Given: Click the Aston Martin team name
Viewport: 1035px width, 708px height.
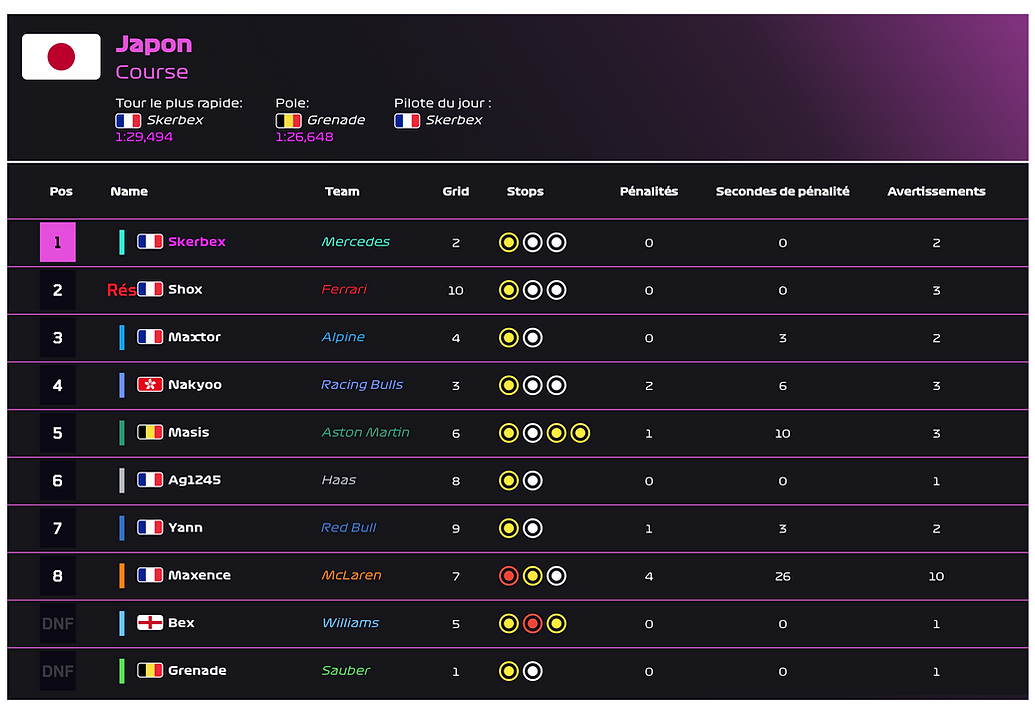Looking at the screenshot, I should (365, 432).
